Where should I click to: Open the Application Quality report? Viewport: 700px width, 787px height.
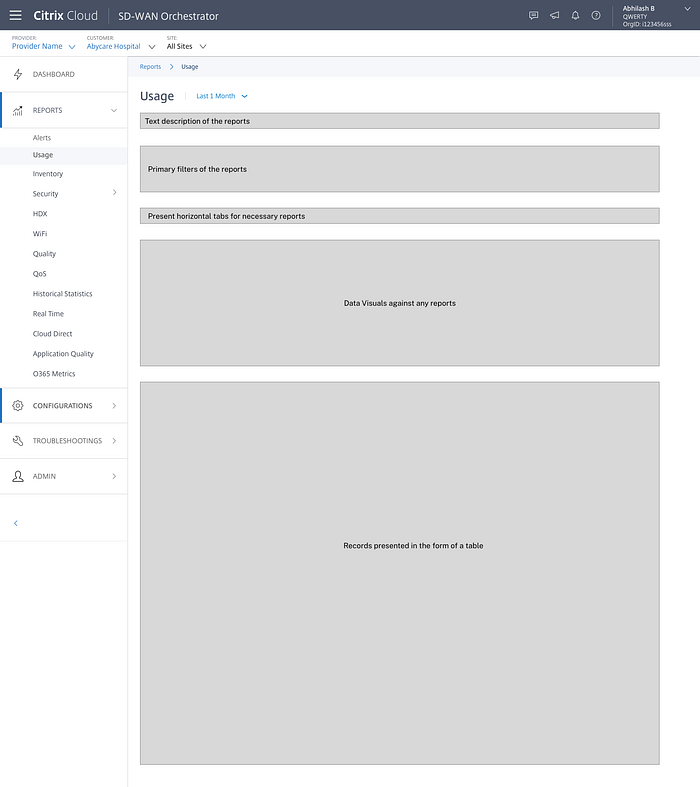click(x=63, y=354)
